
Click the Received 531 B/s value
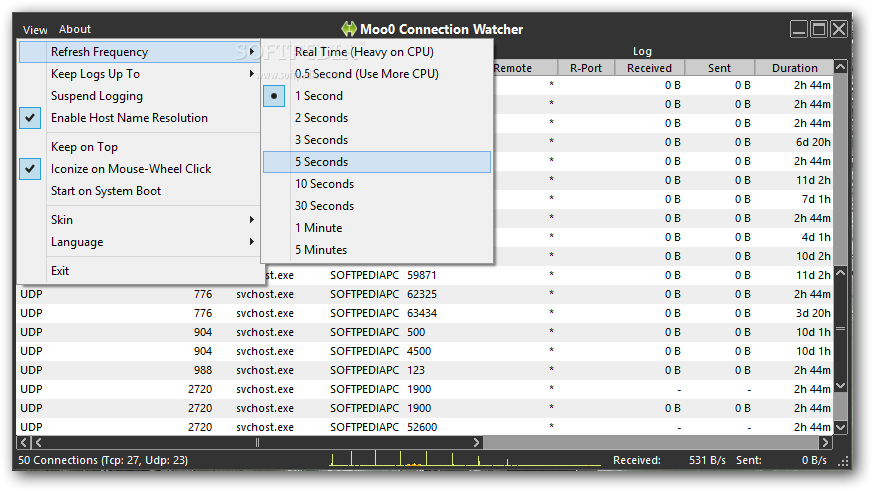(x=707, y=460)
